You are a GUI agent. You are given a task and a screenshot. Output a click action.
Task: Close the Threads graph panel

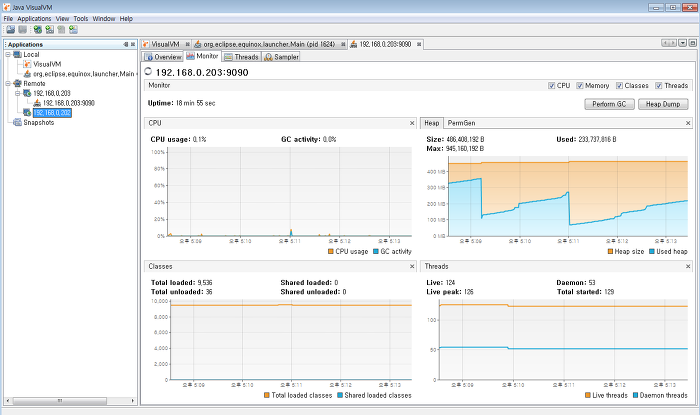coord(688,266)
